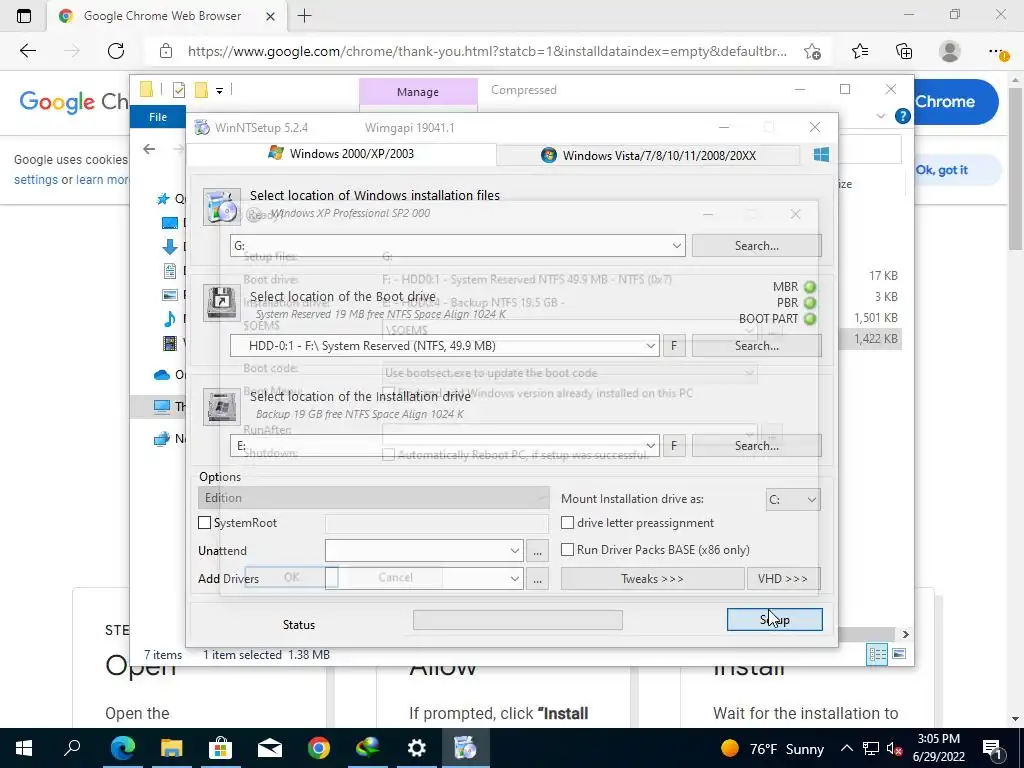Open File Explorer from the taskbar

172,748
